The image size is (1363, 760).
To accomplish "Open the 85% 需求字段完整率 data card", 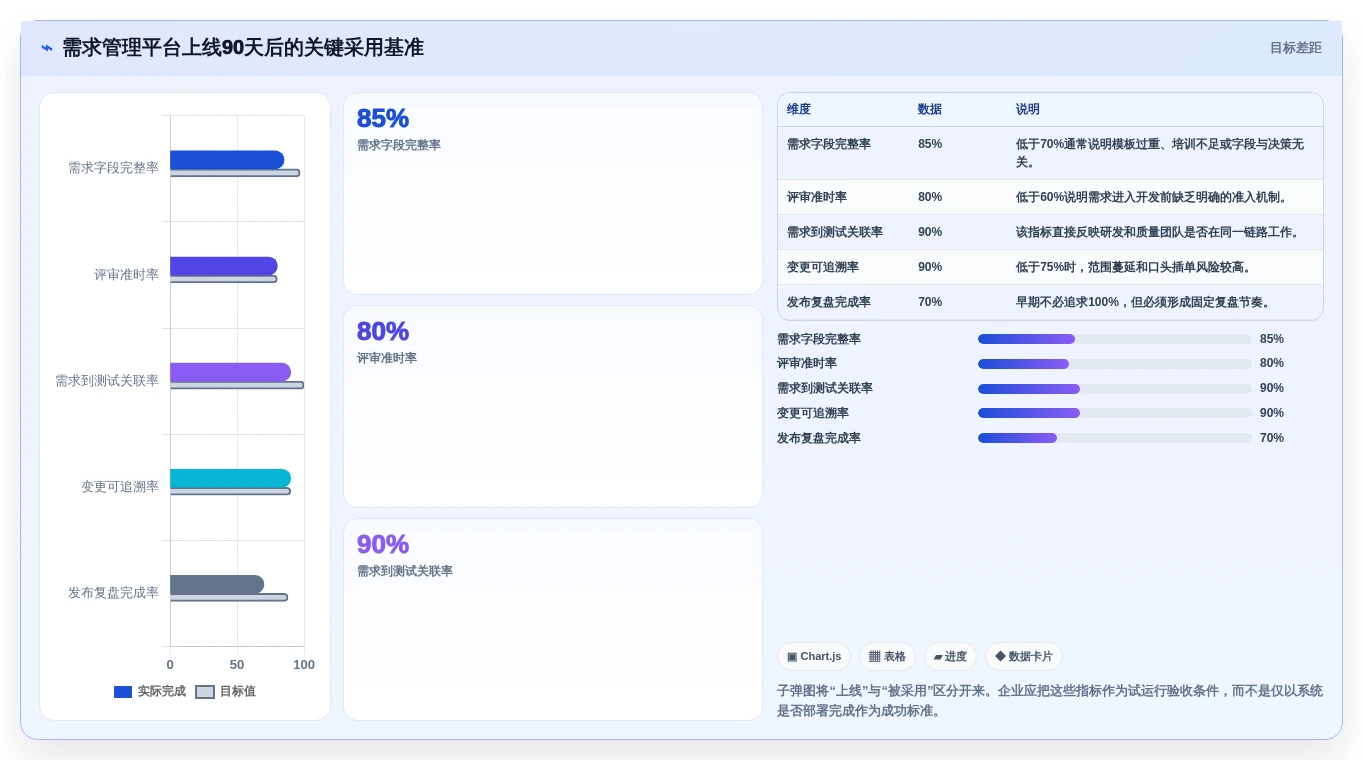I will (x=553, y=193).
